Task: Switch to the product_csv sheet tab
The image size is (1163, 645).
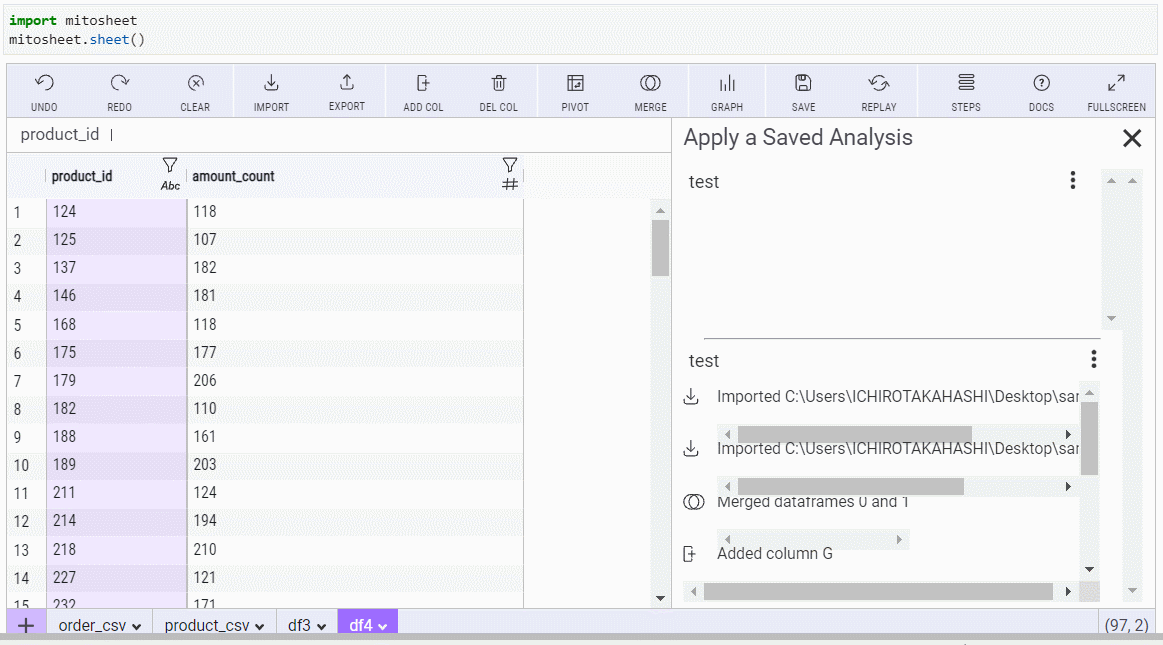Action: point(207,626)
